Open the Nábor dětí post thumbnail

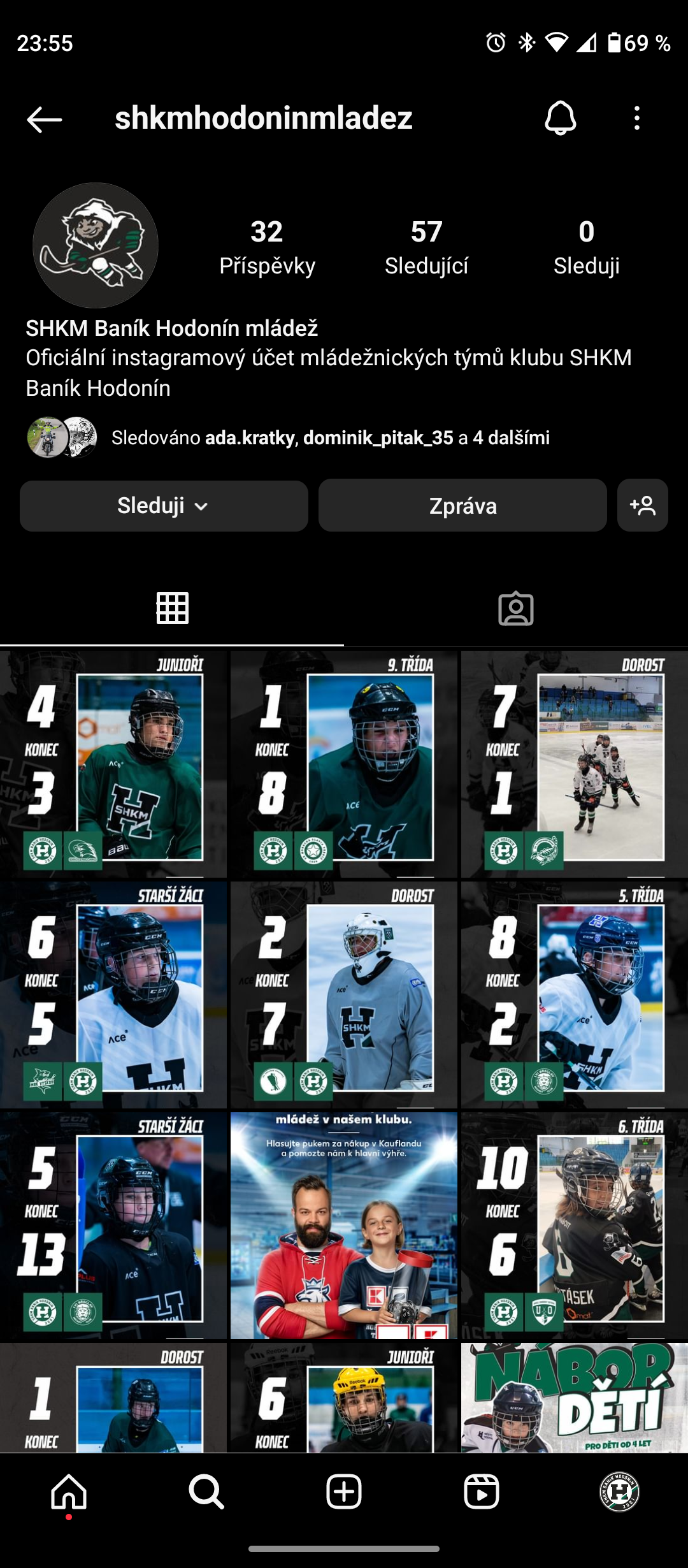pyautogui.click(x=575, y=1397)
